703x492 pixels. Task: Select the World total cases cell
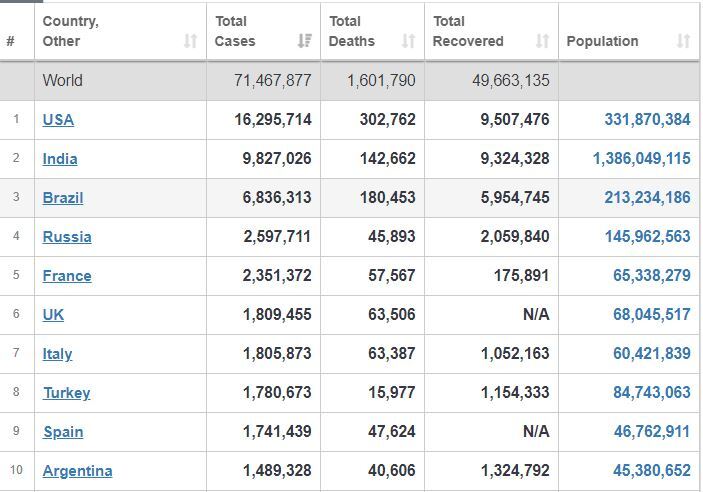click(264, 81)
